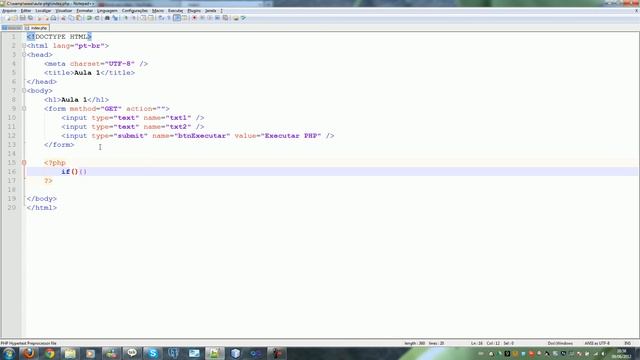Open the Executar menu

click(x=176, y=11)
